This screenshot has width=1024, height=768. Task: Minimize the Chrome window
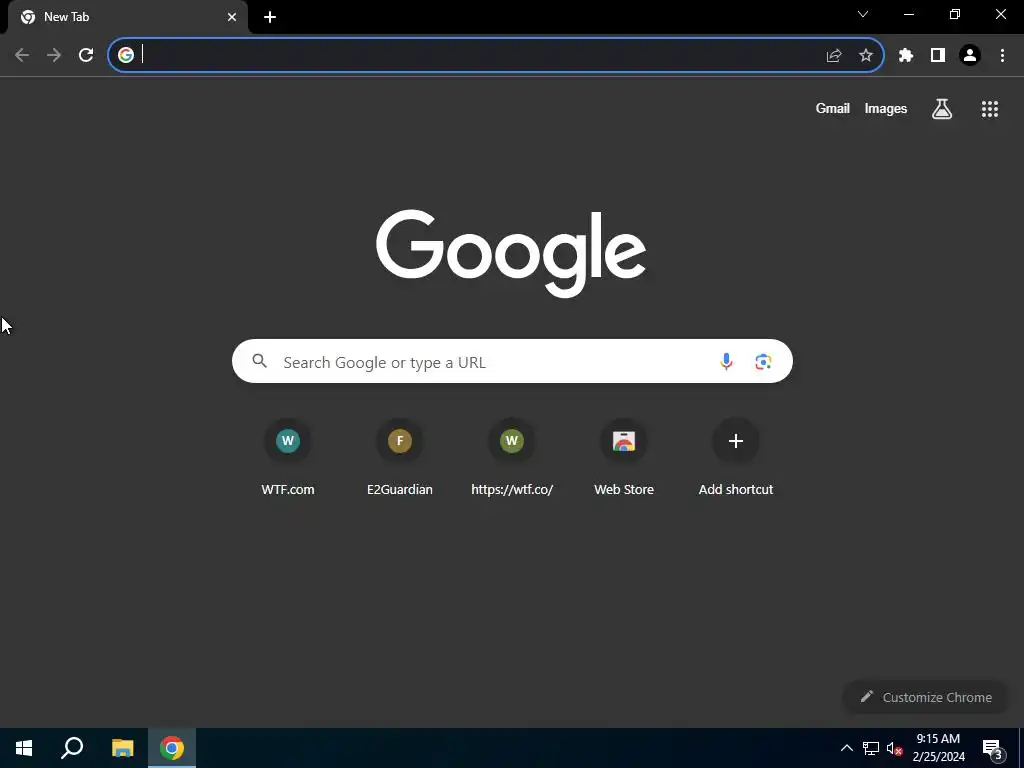point(909,14)
